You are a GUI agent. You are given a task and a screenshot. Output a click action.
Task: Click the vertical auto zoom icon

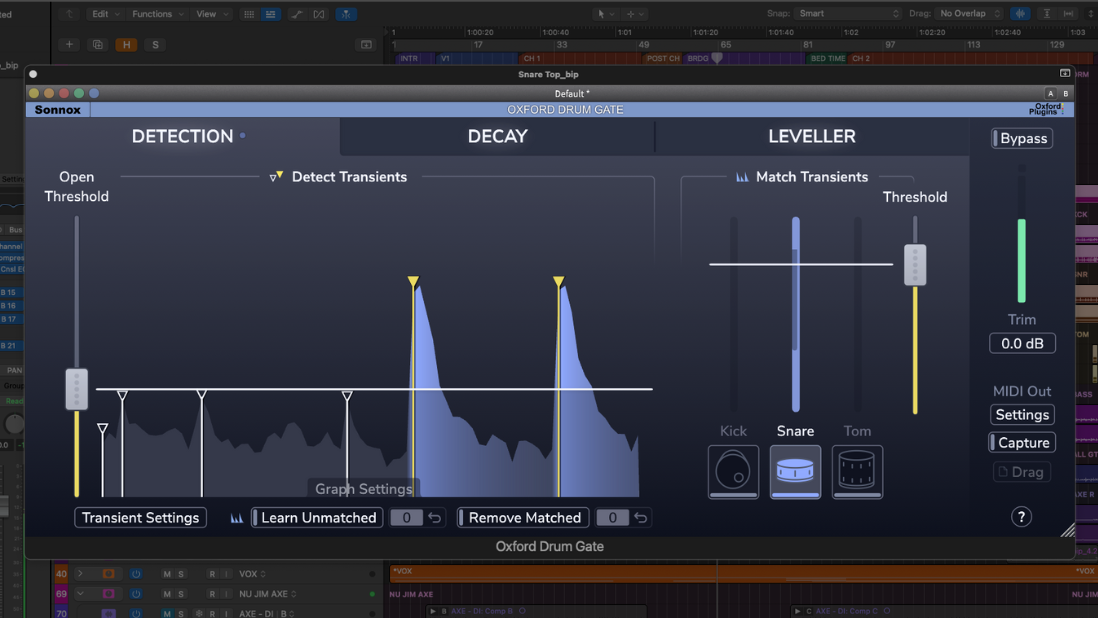click(x=1047, y=14)
